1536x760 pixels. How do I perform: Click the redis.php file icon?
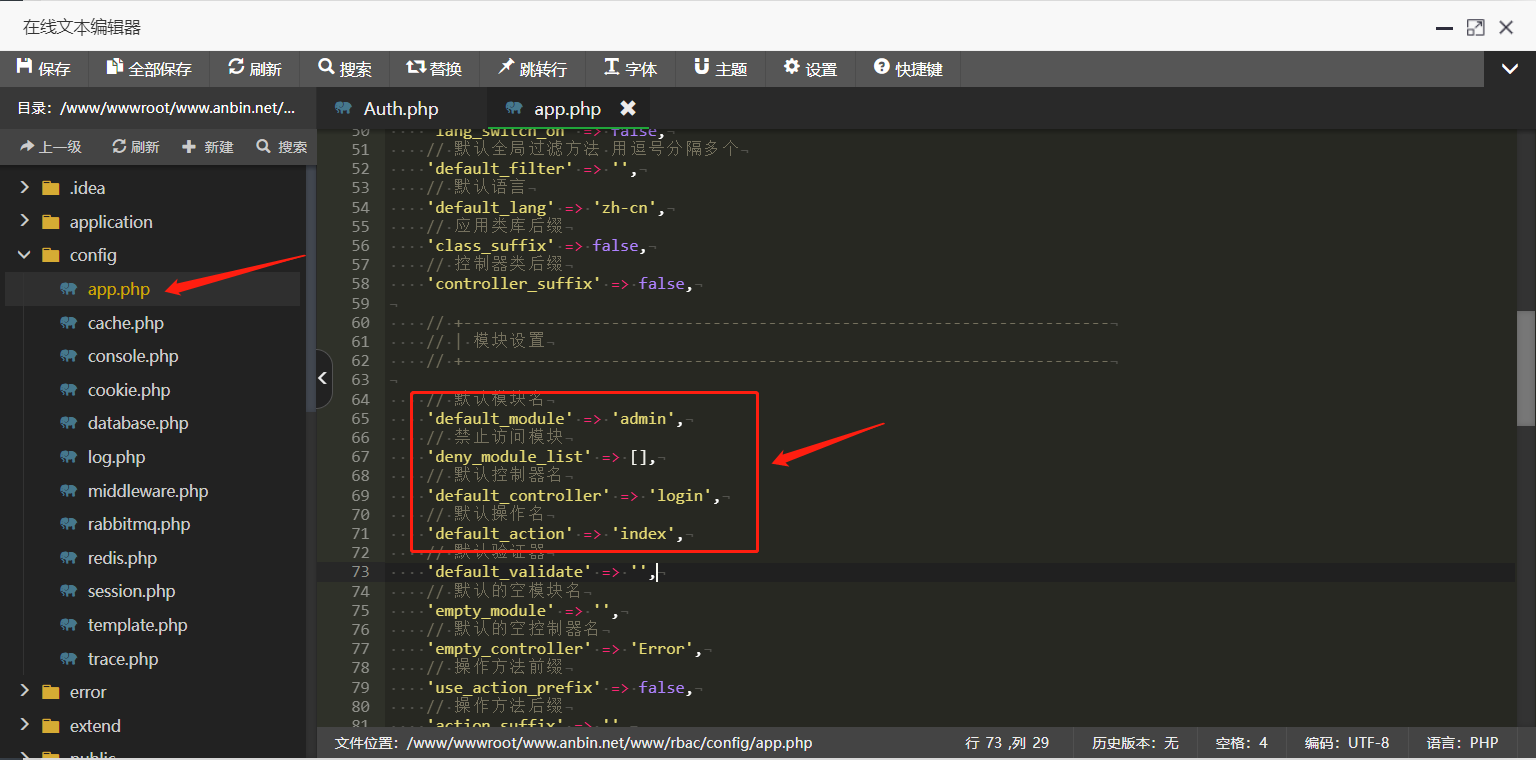(68, 558)
